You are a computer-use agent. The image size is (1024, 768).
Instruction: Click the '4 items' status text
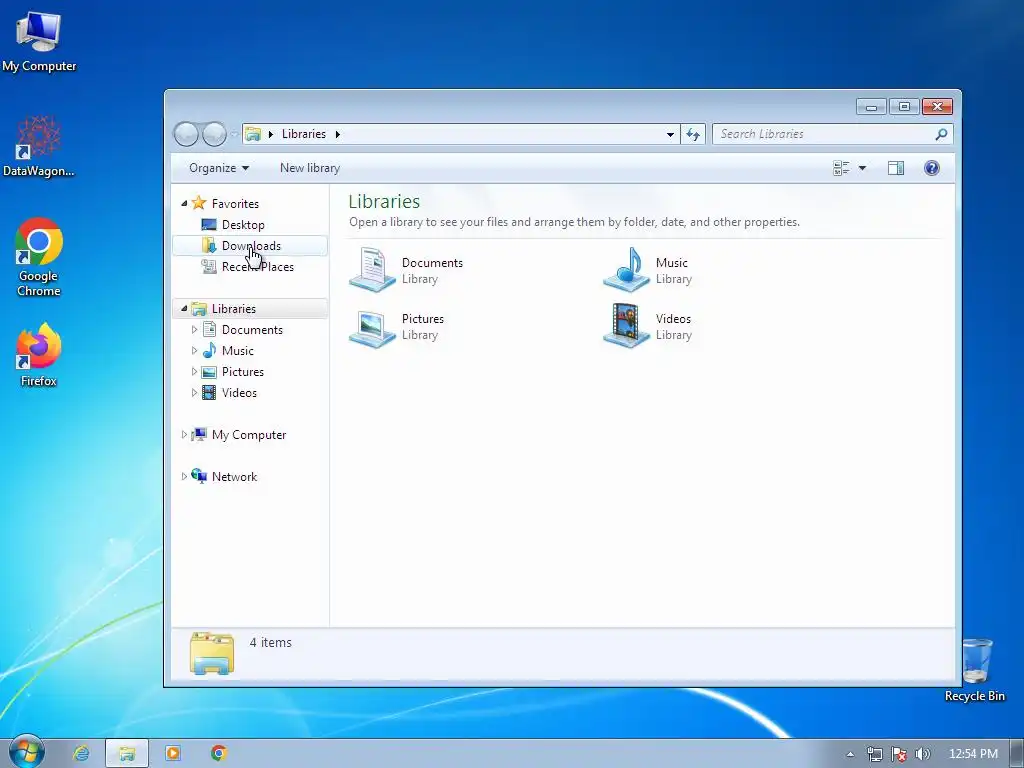pyautogui.click(x=270, y=643)
